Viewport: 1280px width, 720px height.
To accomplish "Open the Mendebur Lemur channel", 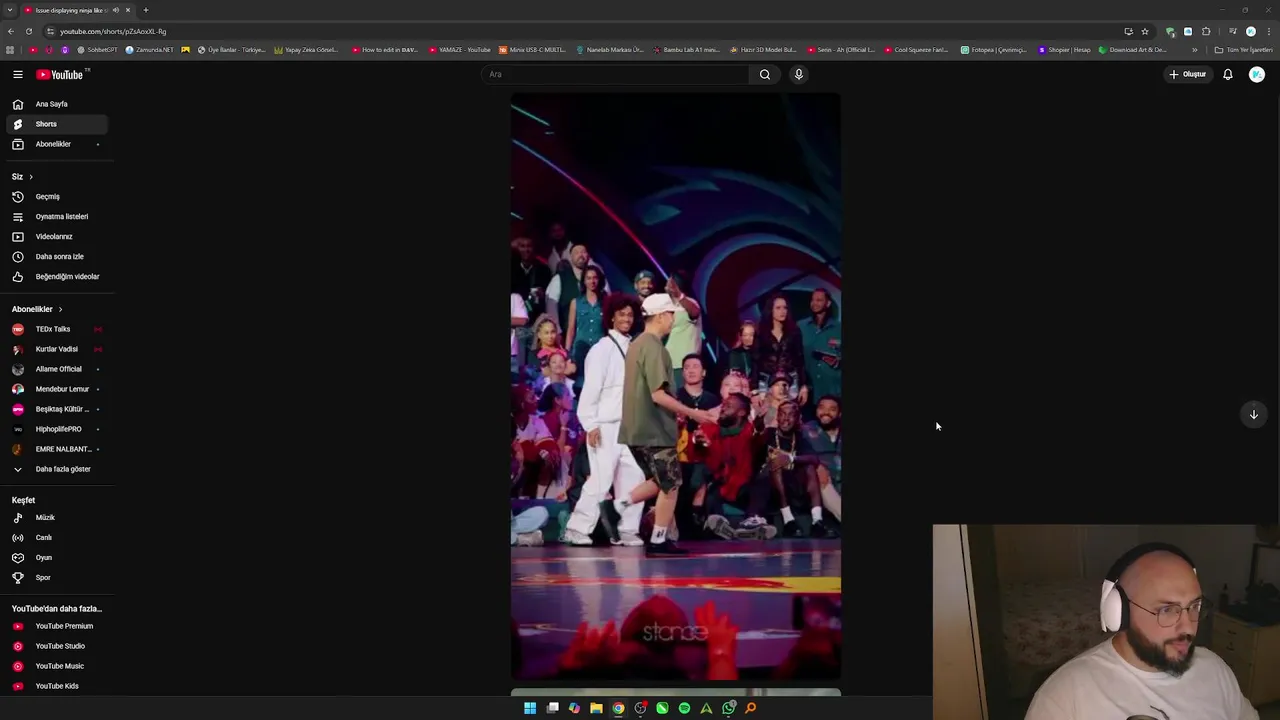I will (x=57, y=389).
